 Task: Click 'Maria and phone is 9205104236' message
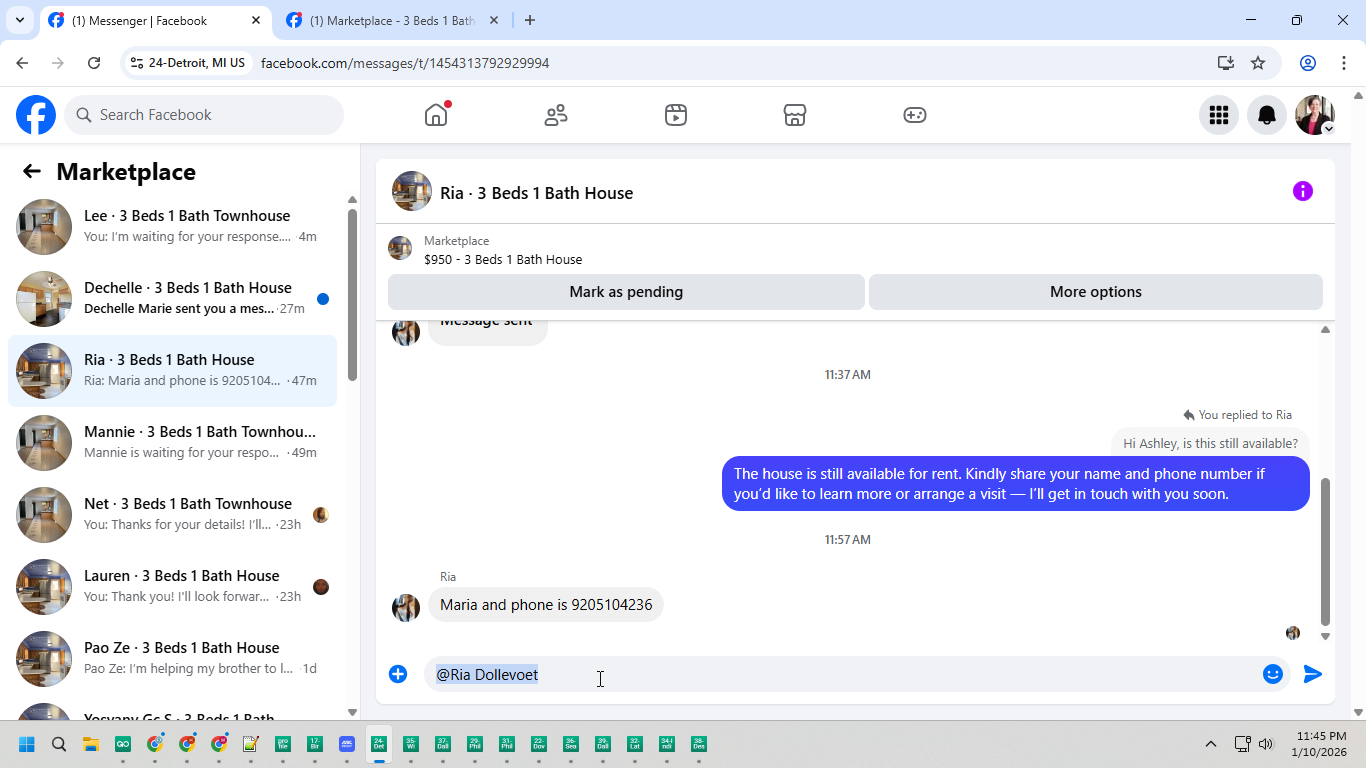tap(546, 605)
